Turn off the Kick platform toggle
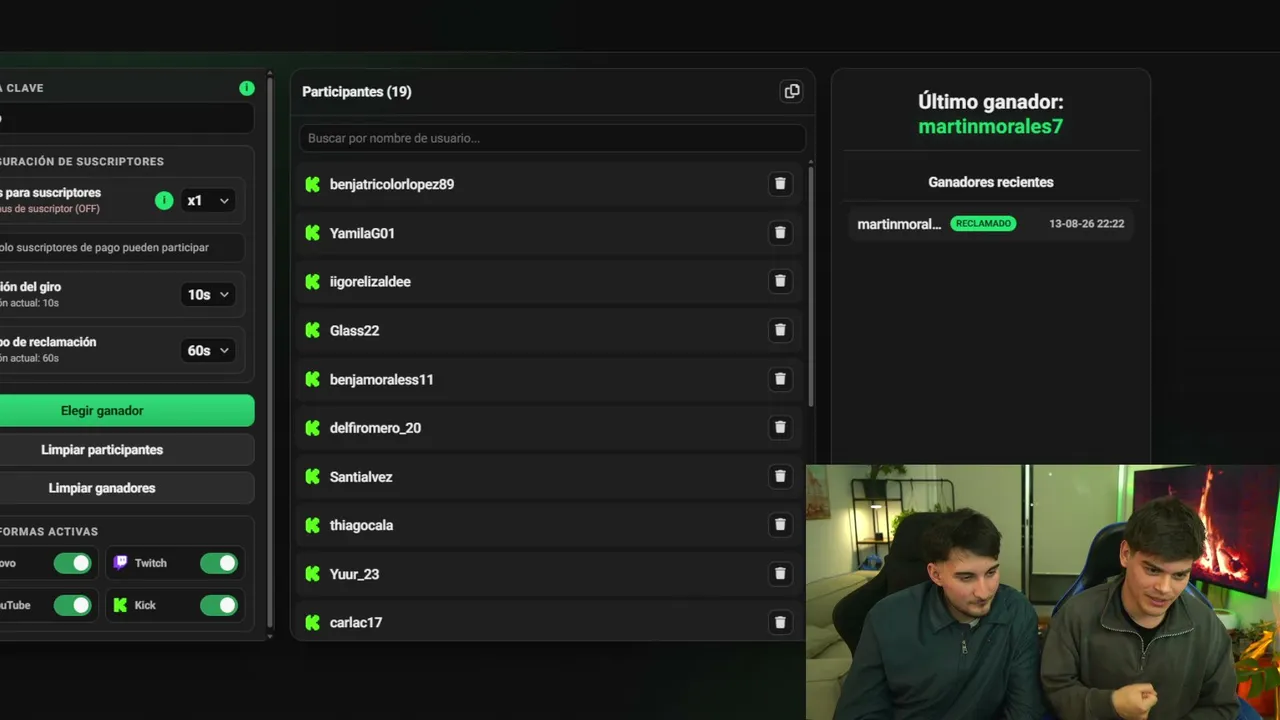Screen dimensions: 1280x720 pos(219,605)
